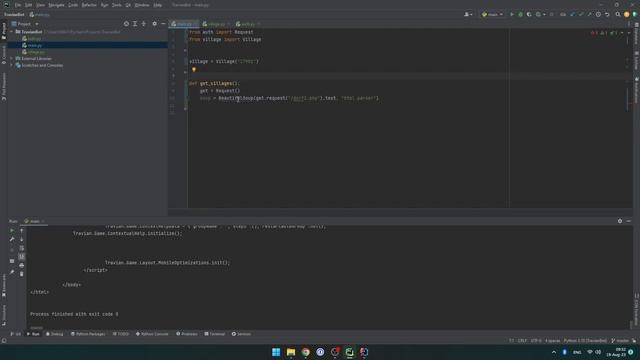Collapse the TravianBot project root

tap(11, 31)
